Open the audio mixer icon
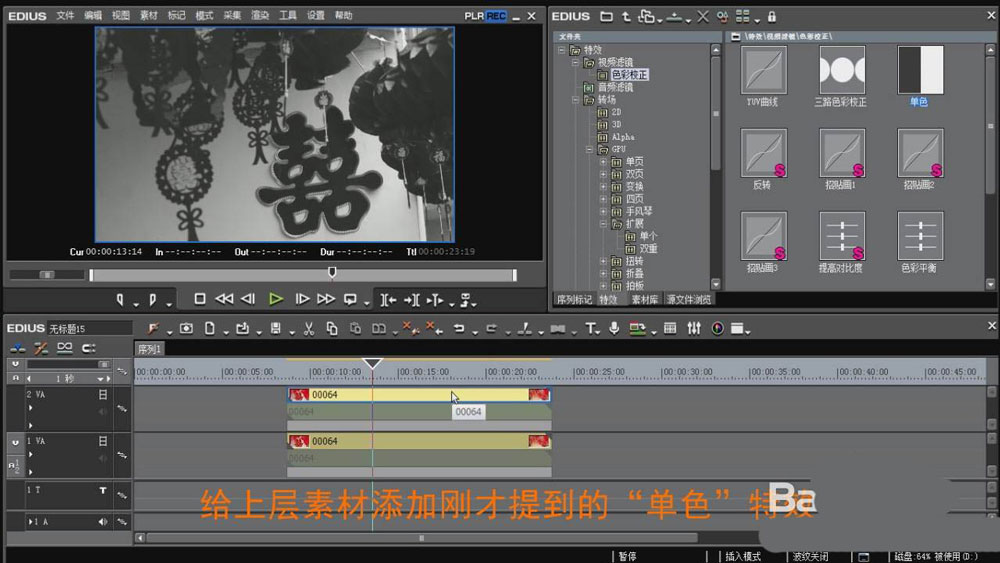 coord(694,328)
